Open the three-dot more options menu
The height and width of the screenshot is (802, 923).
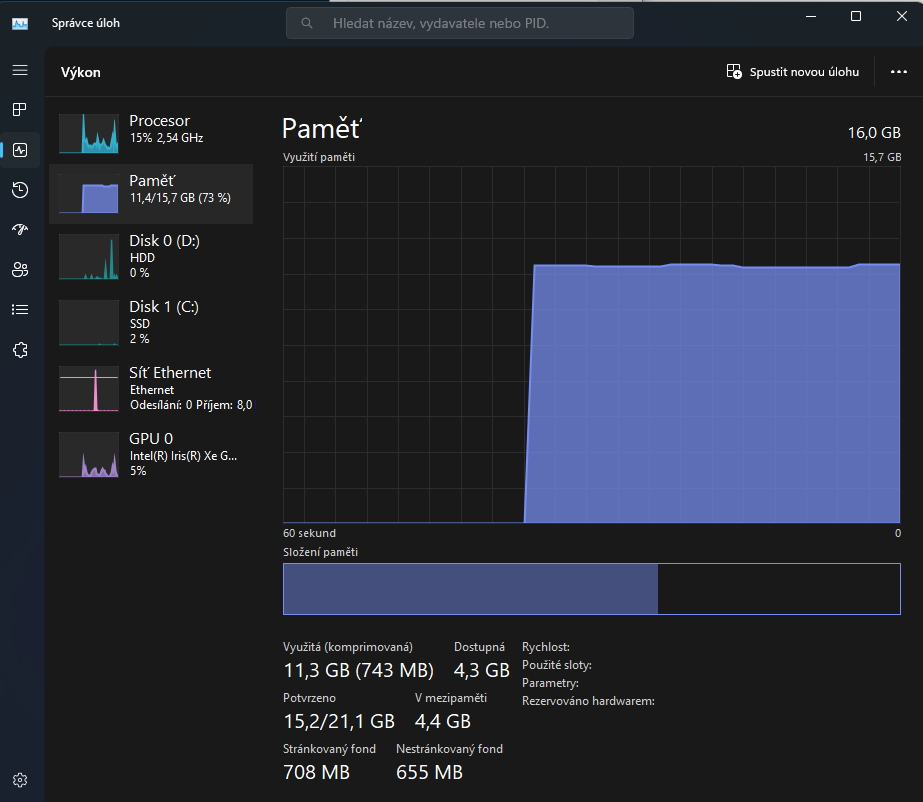coord(897,72)
